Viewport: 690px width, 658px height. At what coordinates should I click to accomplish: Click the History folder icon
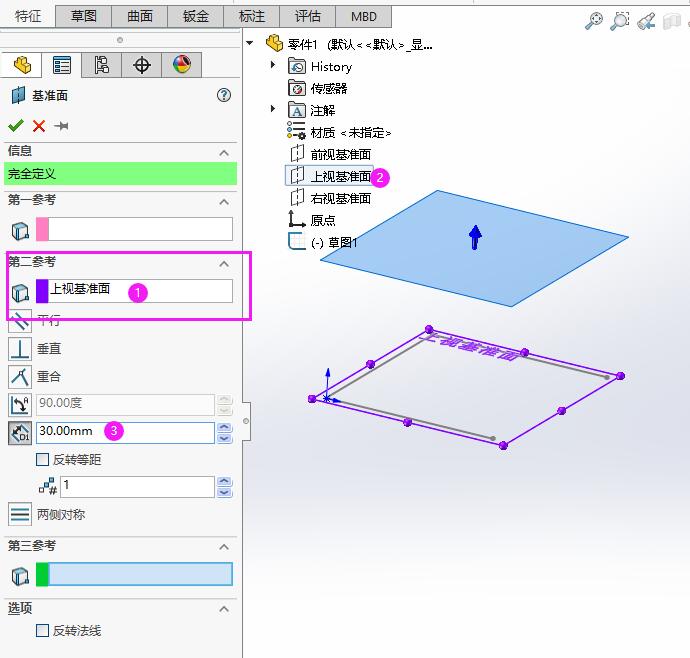(x=297, y=66)
